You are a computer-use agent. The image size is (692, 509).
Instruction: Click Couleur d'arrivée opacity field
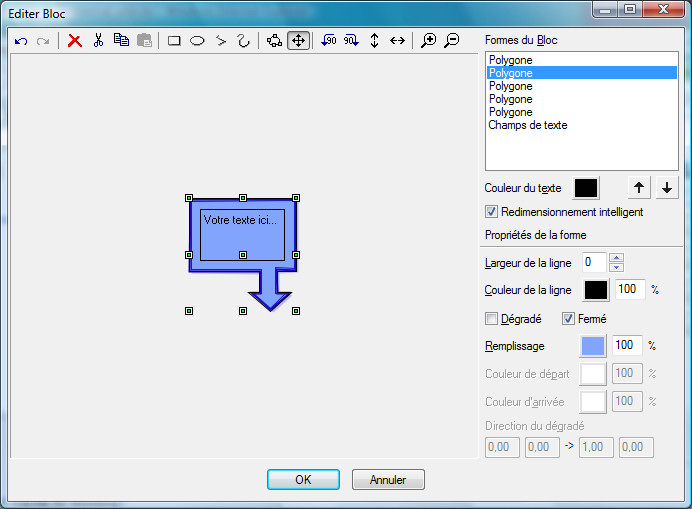(627, 401)
